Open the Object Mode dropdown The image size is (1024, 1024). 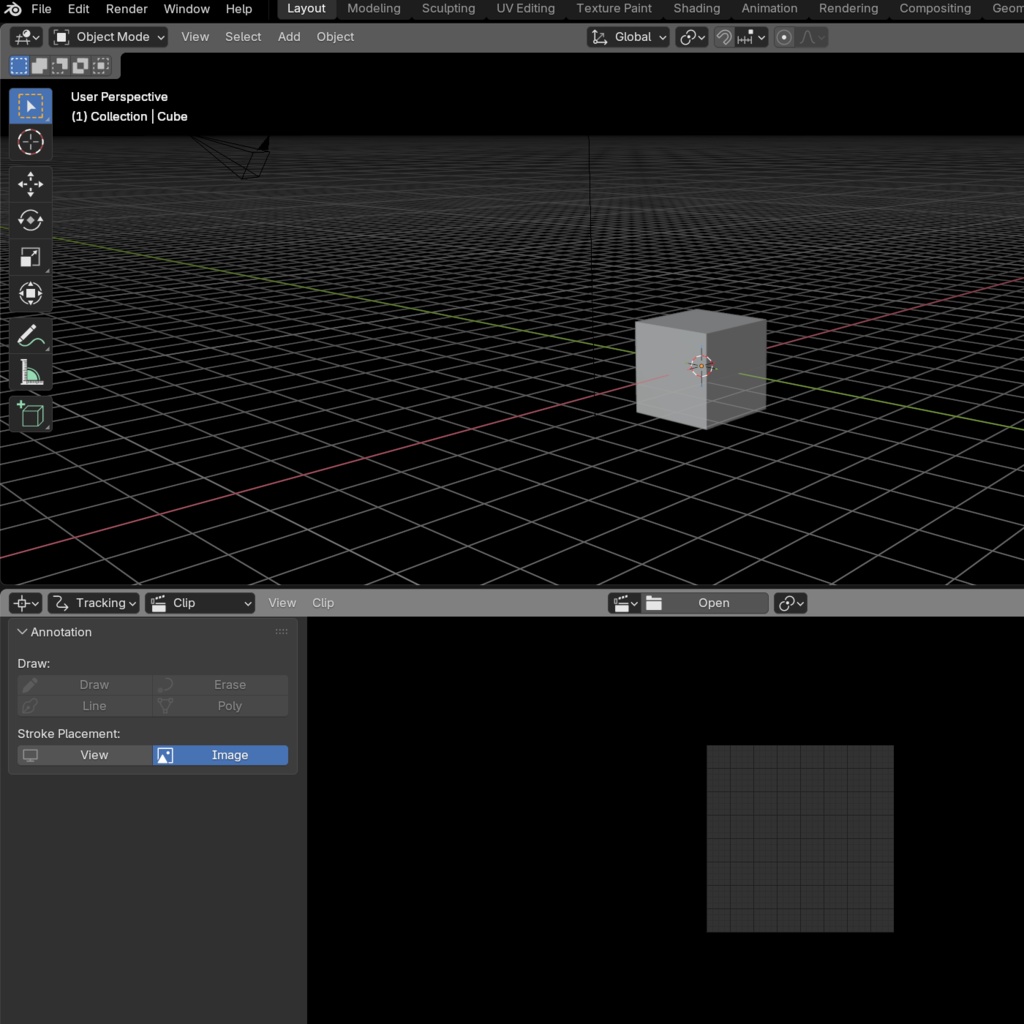tap(108, 37)
